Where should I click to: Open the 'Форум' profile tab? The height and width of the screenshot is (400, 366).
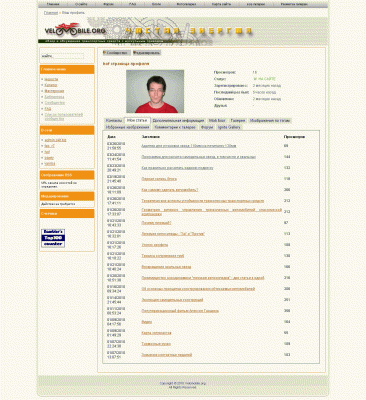click(x=207, y=127)
